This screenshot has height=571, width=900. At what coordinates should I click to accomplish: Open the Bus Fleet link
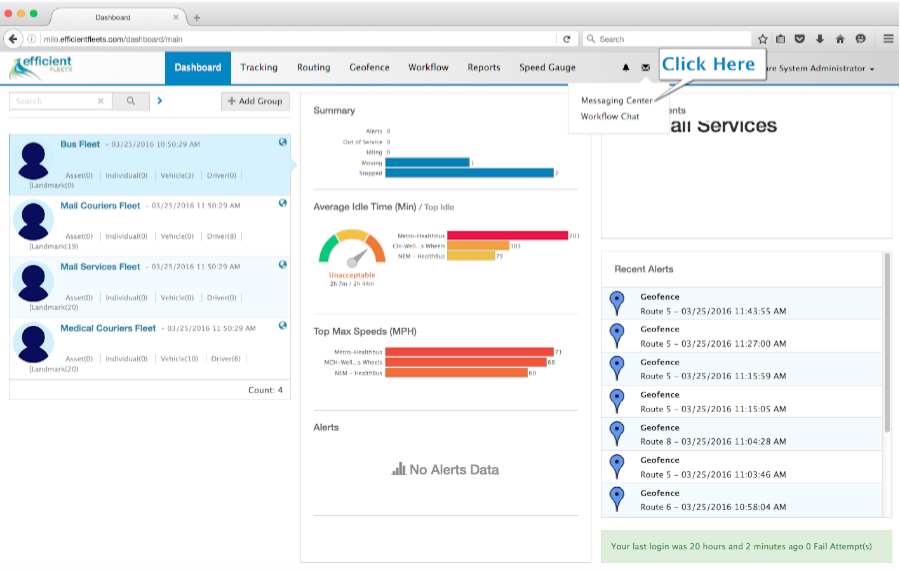[80, 144]
